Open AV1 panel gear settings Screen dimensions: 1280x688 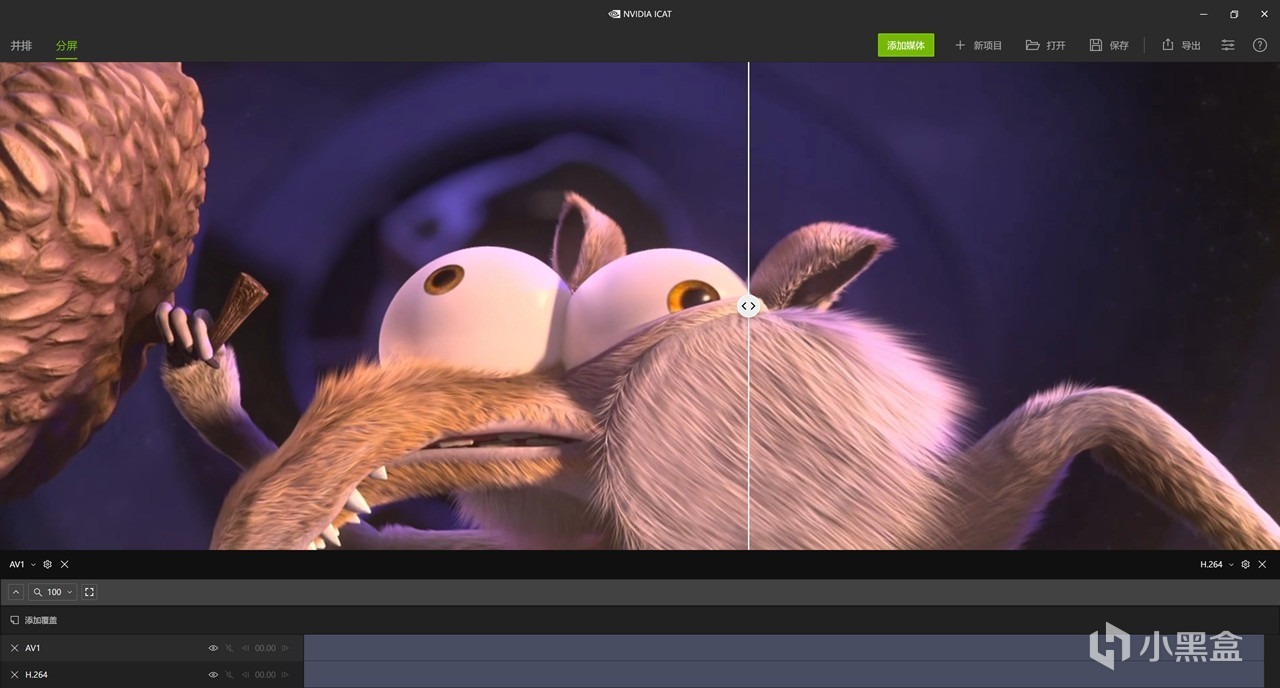tap(47, 564)
